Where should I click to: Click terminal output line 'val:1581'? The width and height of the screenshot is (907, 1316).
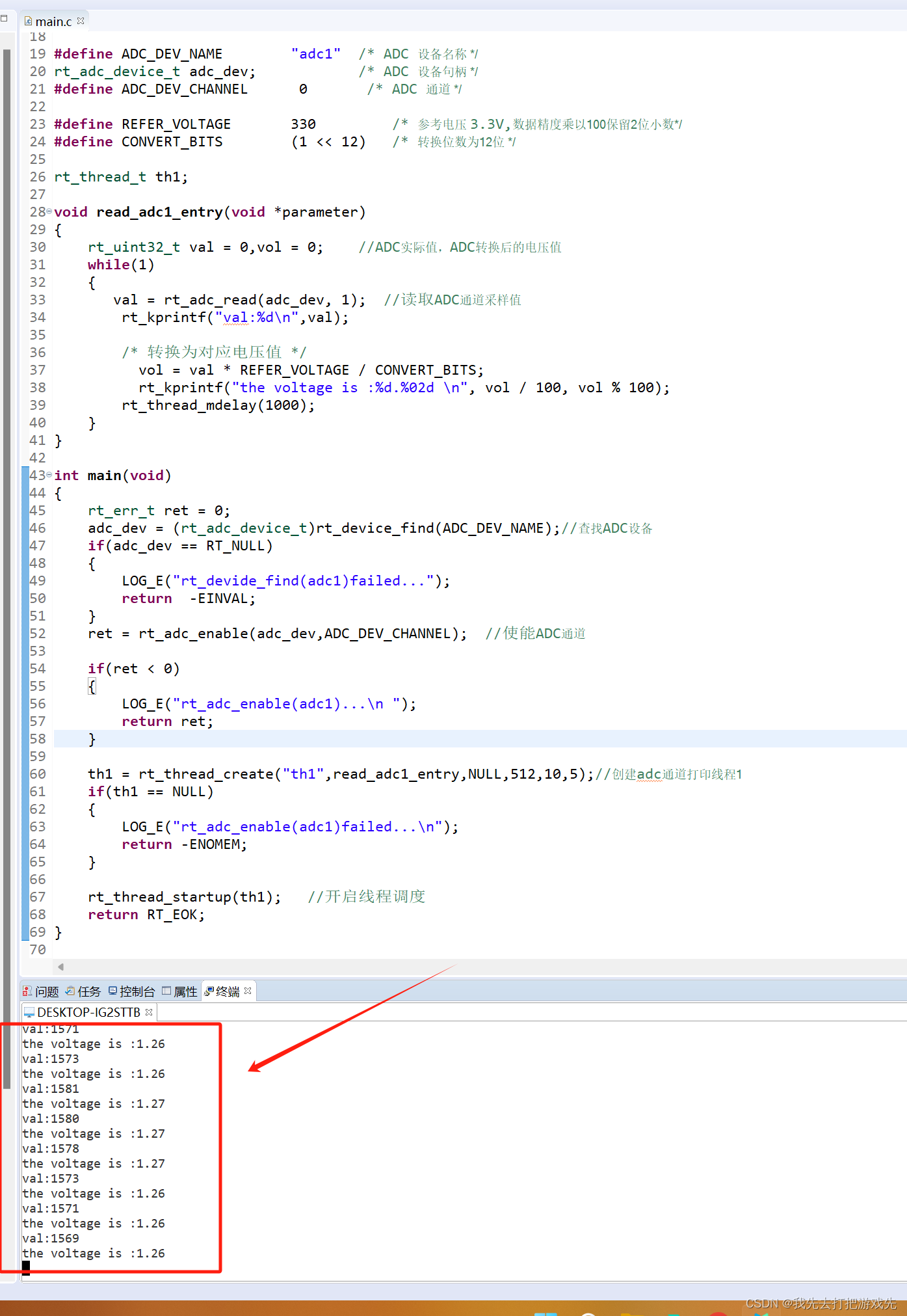click(51, 1088)
